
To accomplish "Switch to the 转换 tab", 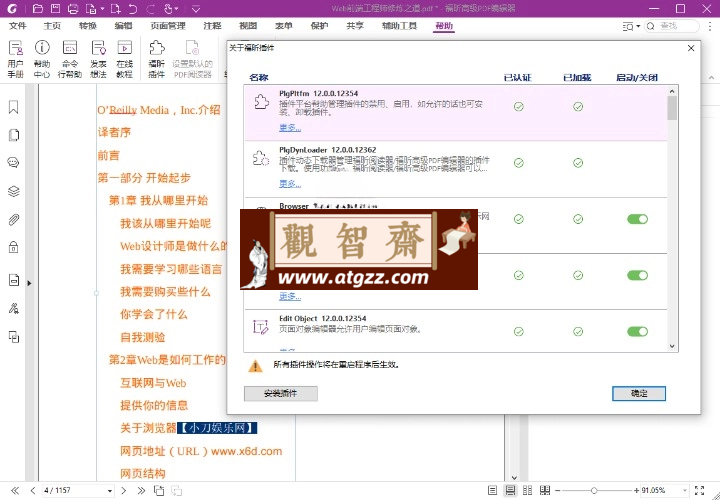I will point(87,26).
